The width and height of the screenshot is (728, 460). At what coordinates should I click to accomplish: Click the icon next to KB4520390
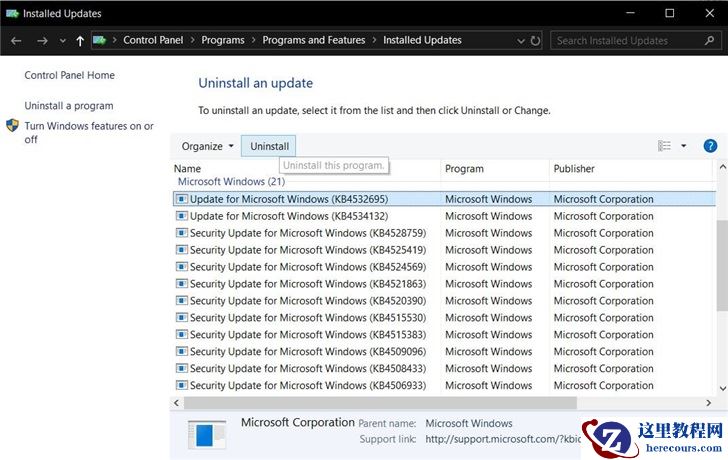pos(182,300)
